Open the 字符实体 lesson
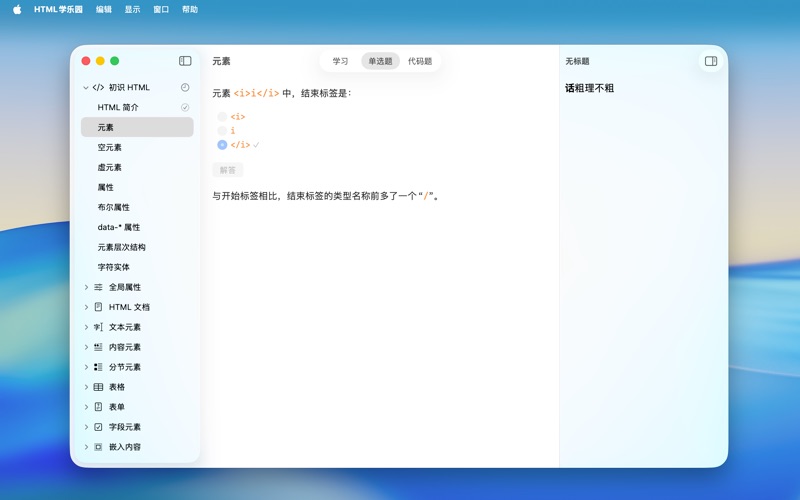This screenshot has height=500, width=800. coord(114,267)
